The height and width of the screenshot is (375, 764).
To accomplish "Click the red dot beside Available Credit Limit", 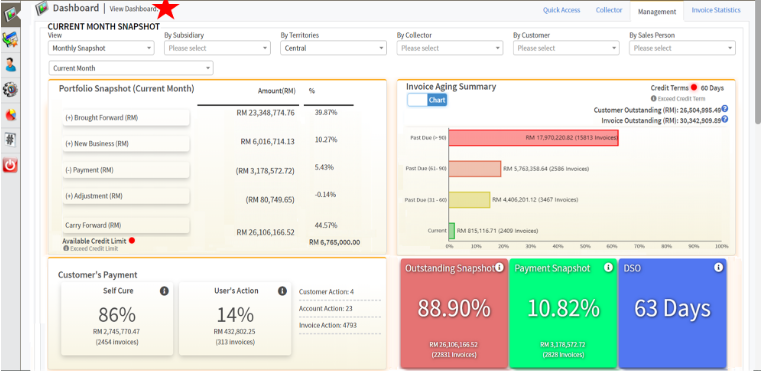I will (x=132, y=241).
